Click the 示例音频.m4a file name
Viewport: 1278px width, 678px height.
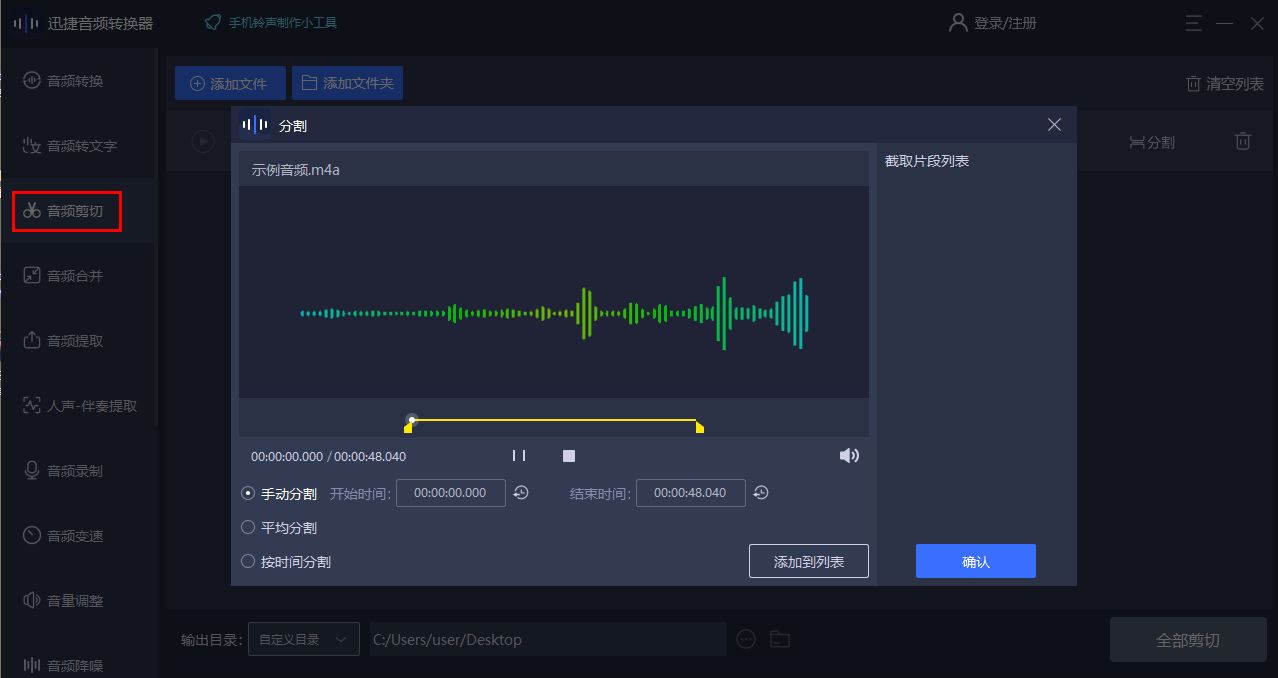296,170
